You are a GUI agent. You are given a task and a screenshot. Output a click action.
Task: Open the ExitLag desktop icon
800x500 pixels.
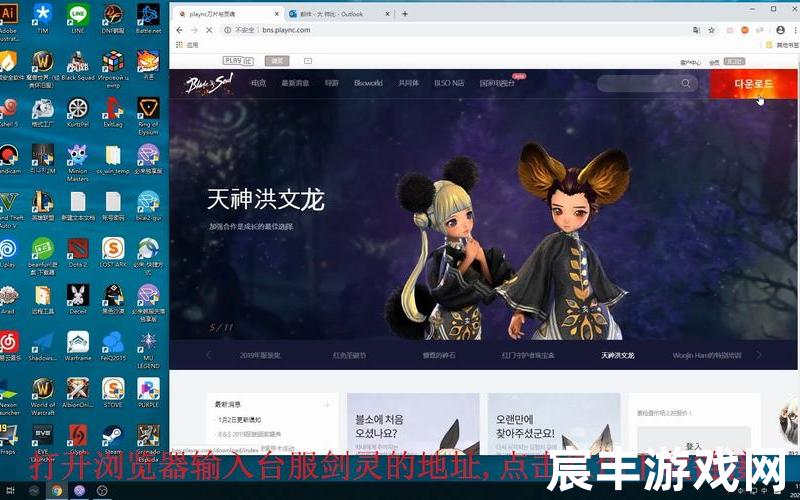click(113, 112)
